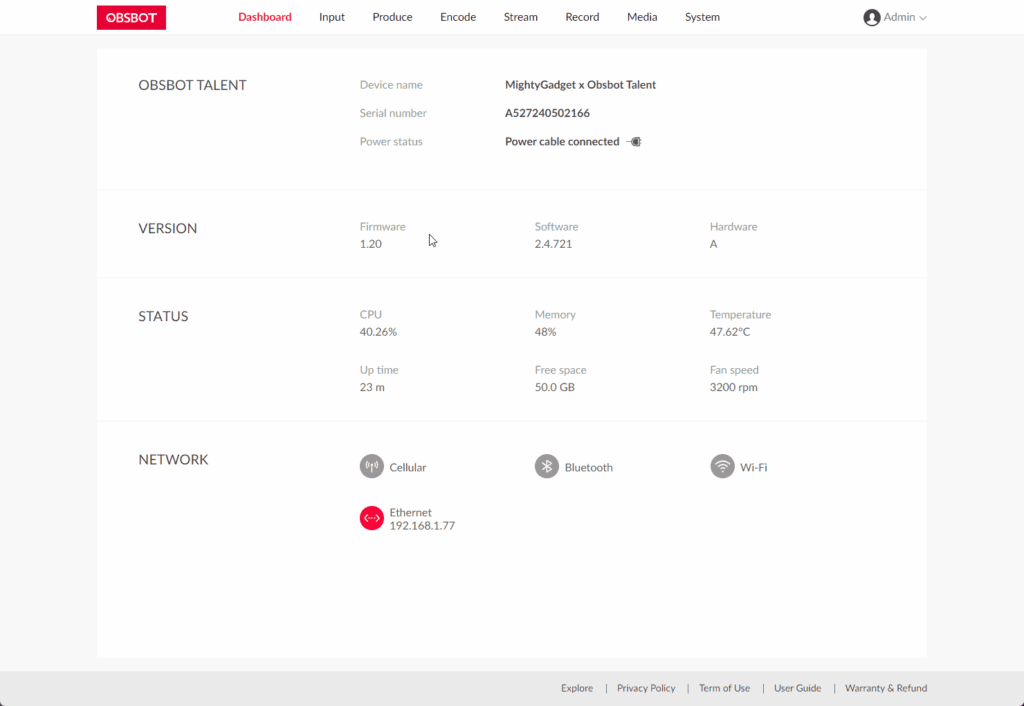Open the Record section

(582, 17)
